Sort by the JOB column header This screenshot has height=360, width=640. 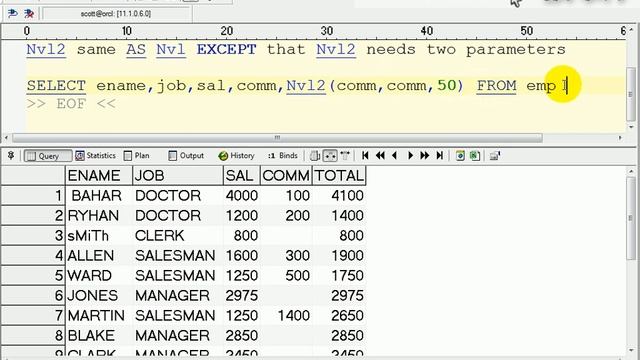[178, 176]
